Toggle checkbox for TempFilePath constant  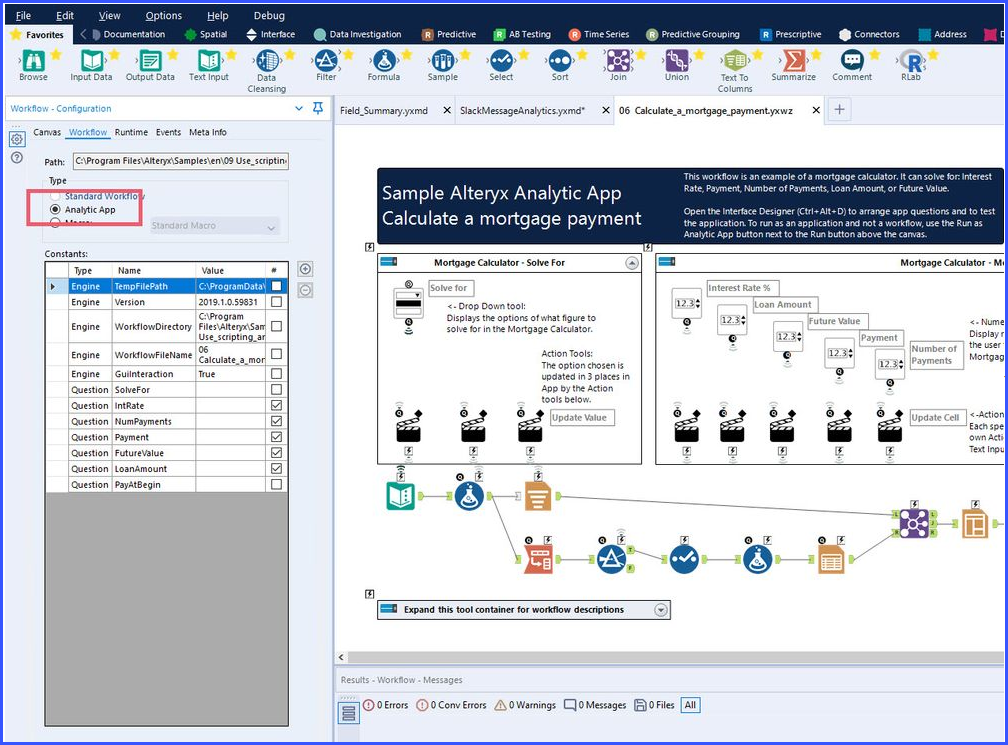[276, 286]
